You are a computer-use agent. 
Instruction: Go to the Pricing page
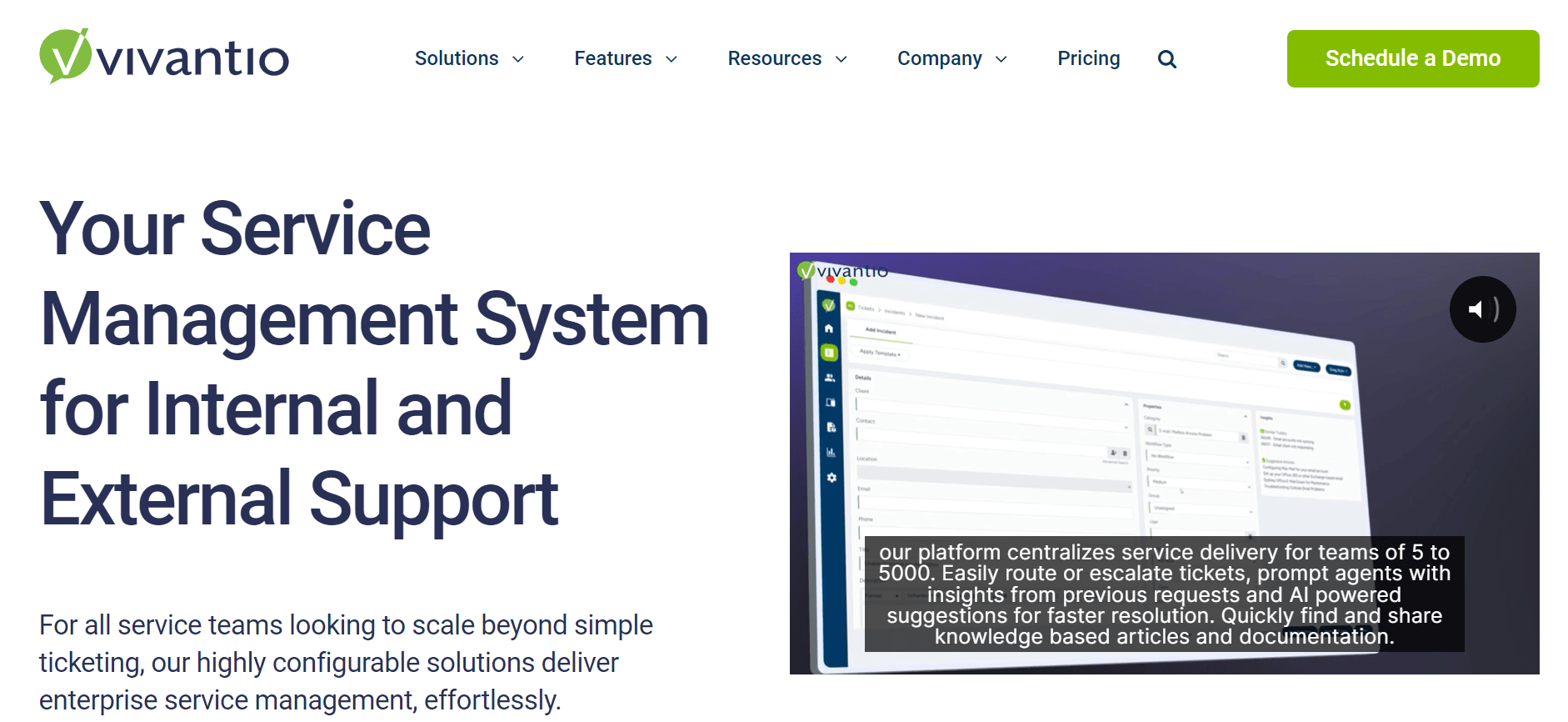(x=1089, y=58)
